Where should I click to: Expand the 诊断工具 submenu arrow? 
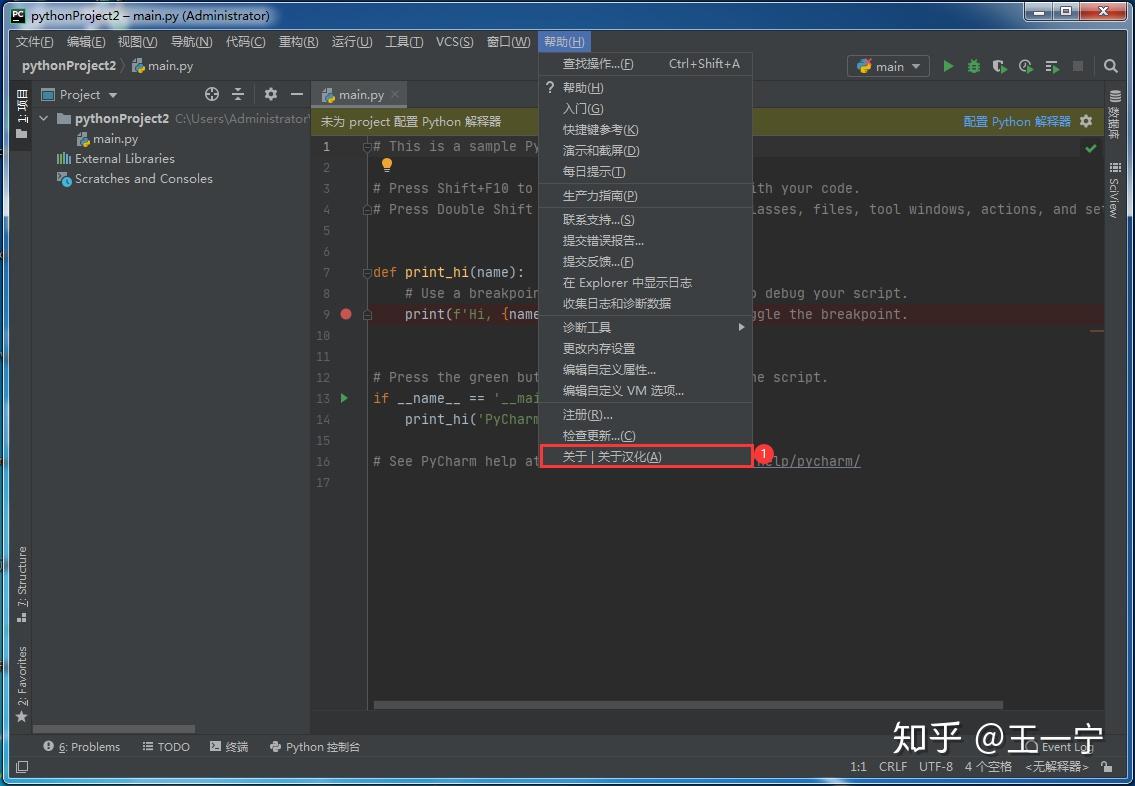(x=741, y=327)
